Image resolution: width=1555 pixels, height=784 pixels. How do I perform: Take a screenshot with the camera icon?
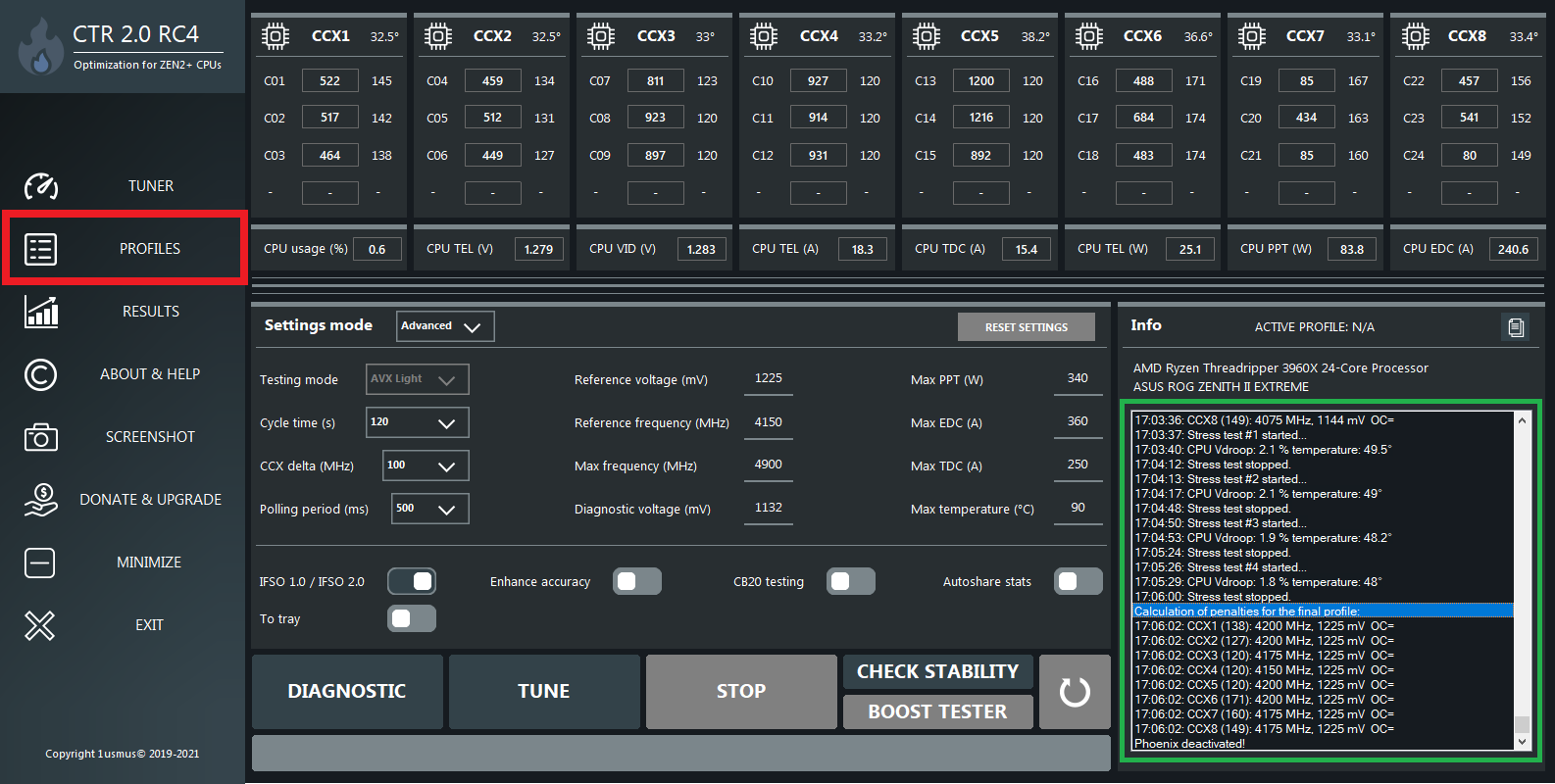click(41, 437)
